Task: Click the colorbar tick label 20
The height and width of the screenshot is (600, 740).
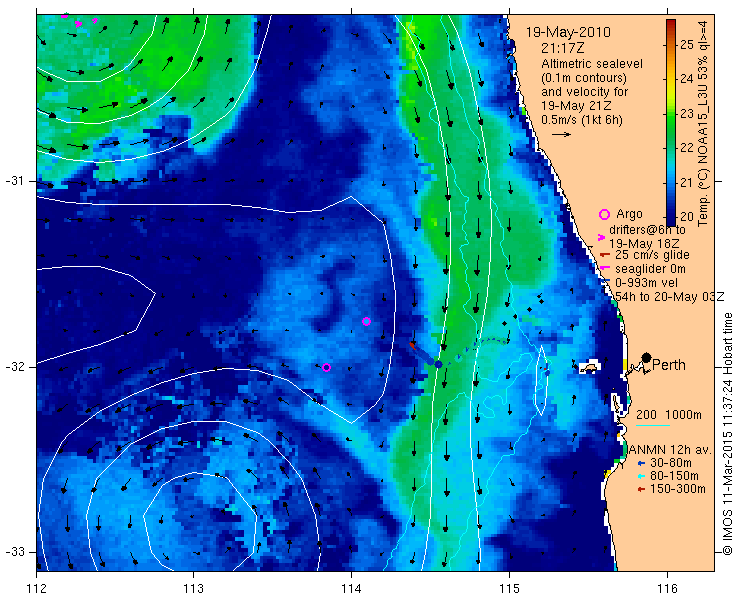Action: click(687, 217)
